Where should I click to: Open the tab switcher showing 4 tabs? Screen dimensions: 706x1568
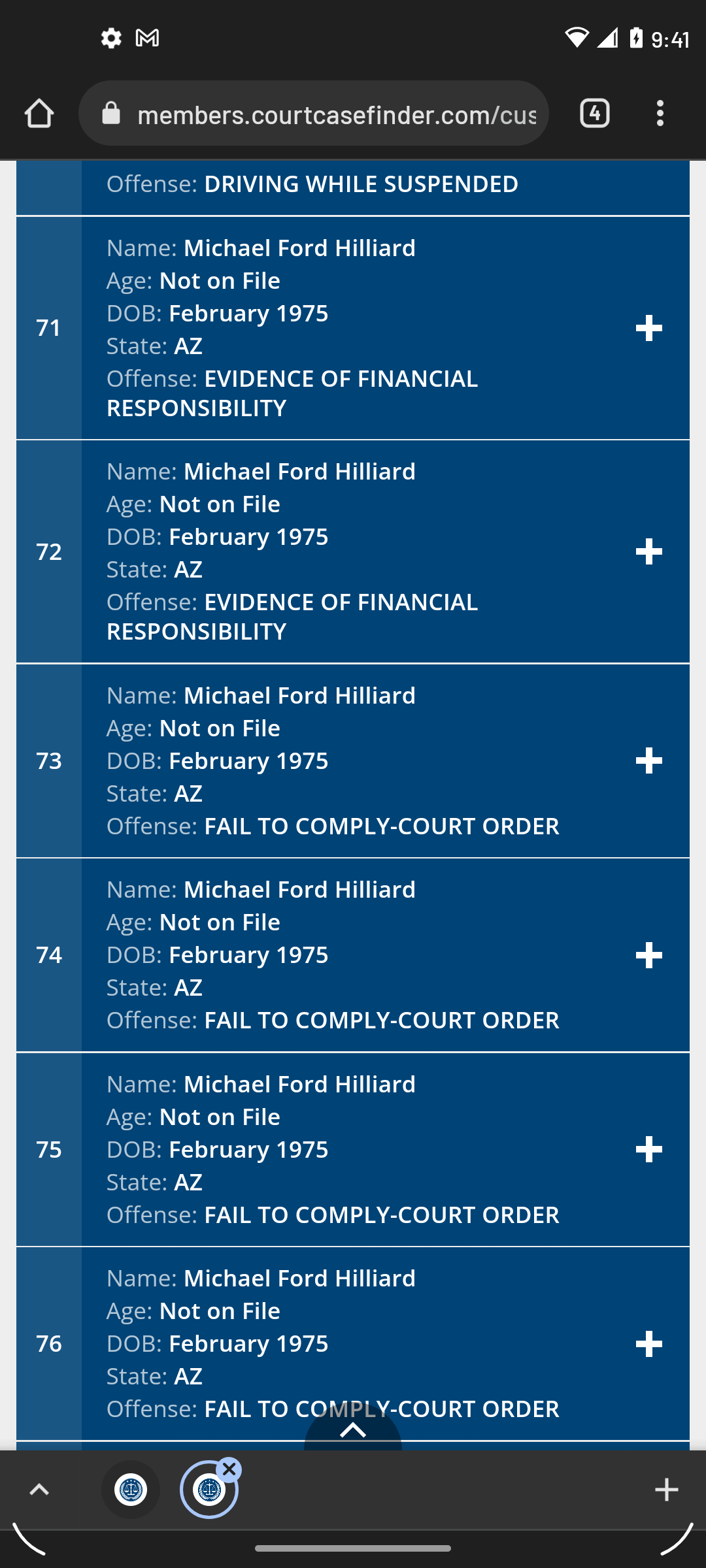tap(594, 114)
